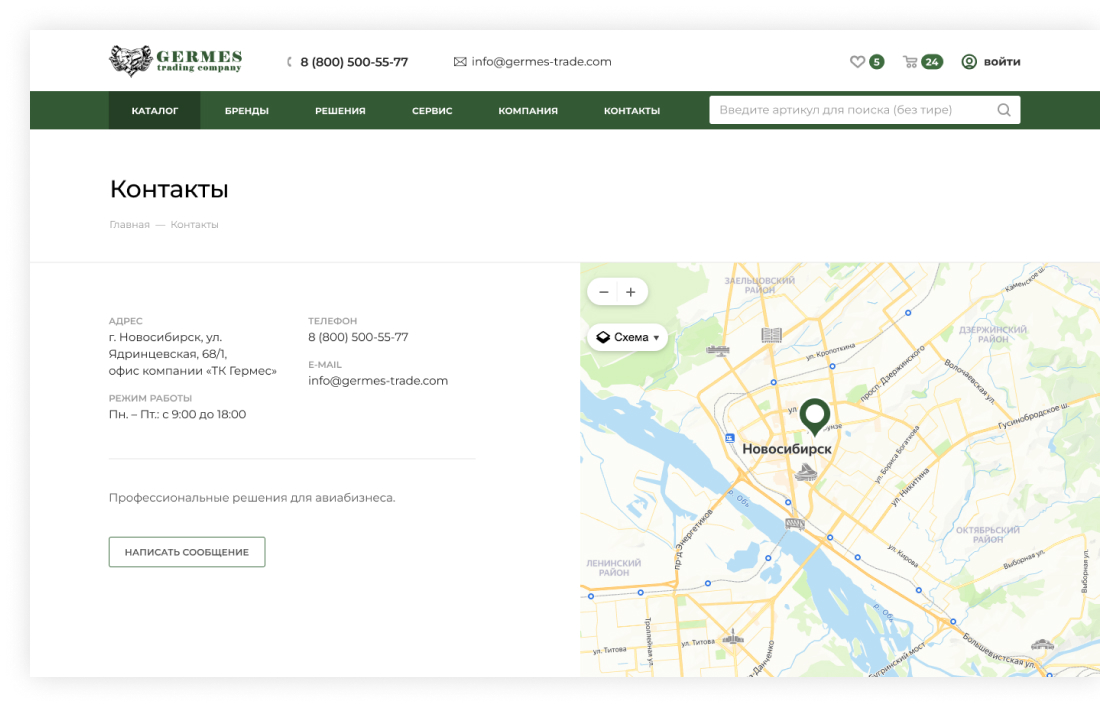Open the Решения menu item
The height and width of the screenshot is (707, 1100).
(340, 111)
